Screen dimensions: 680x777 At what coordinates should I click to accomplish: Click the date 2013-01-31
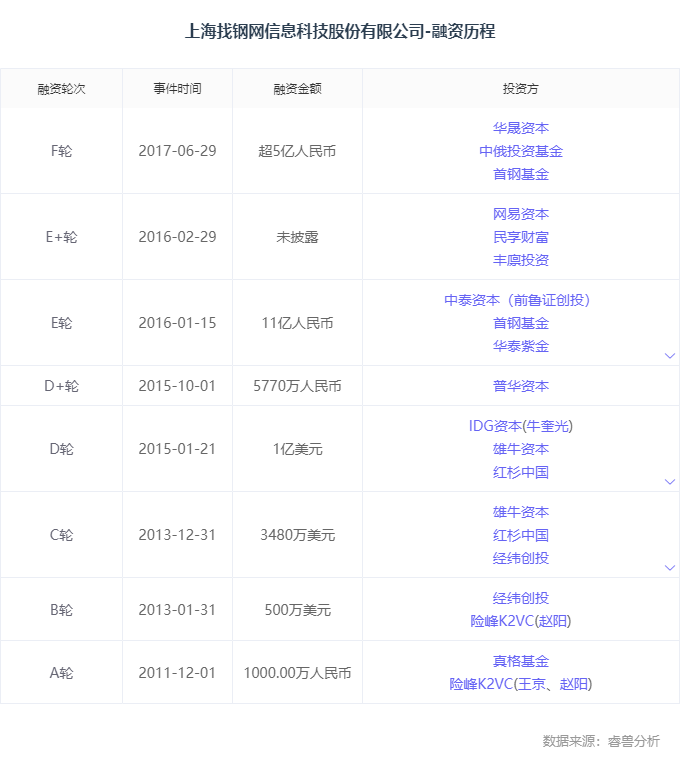click(x=177, y=610)
